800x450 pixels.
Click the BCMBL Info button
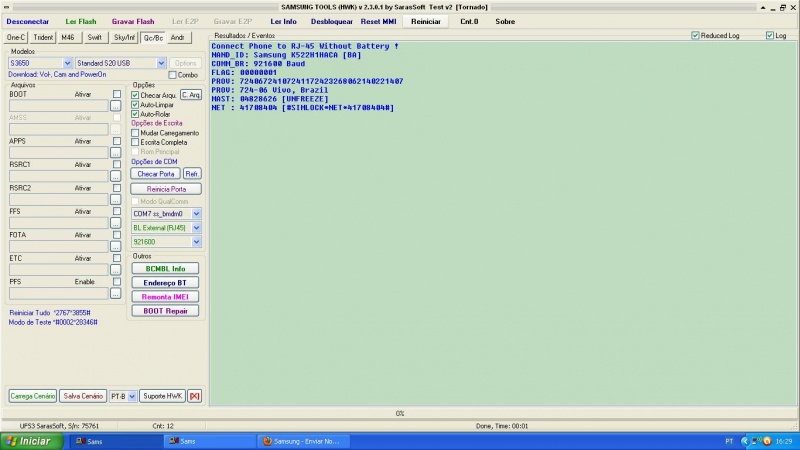165,269
